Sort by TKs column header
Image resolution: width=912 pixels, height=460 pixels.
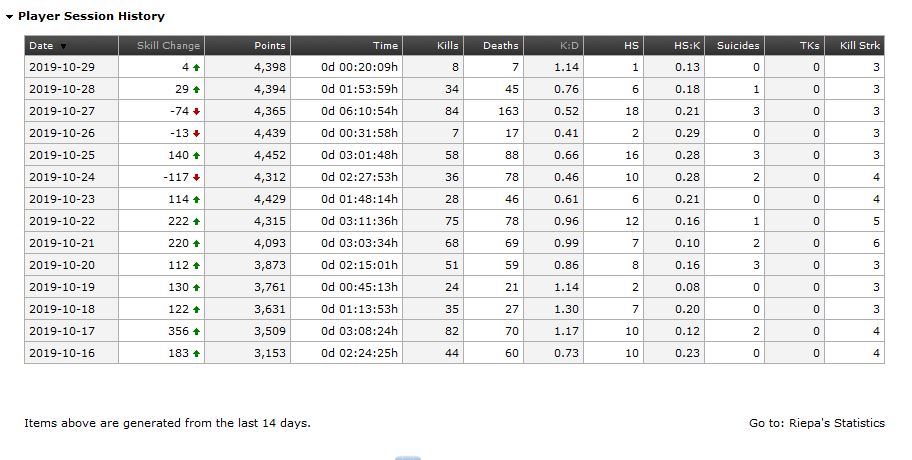coord(810,45)
